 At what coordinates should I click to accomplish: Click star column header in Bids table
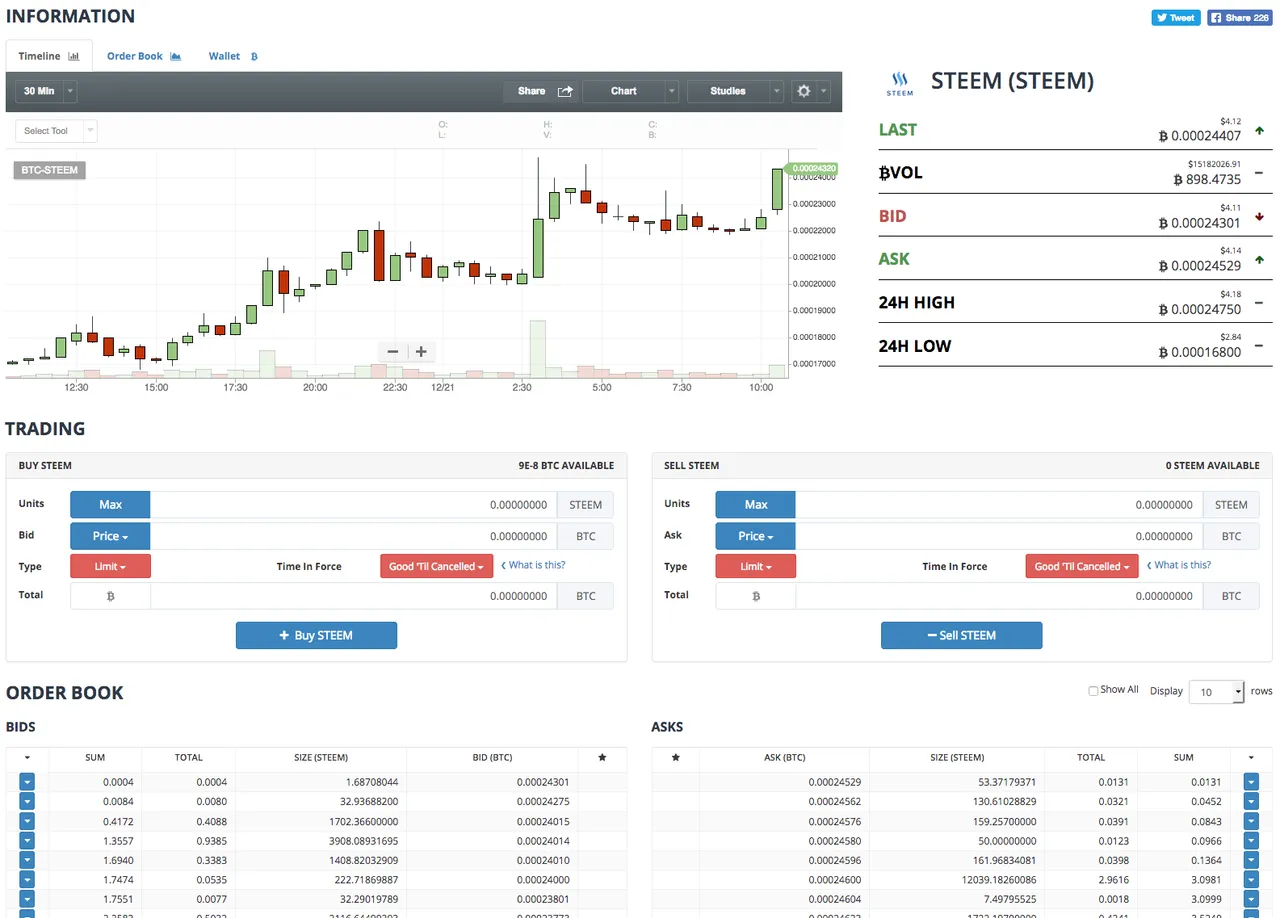click(602, 758)
